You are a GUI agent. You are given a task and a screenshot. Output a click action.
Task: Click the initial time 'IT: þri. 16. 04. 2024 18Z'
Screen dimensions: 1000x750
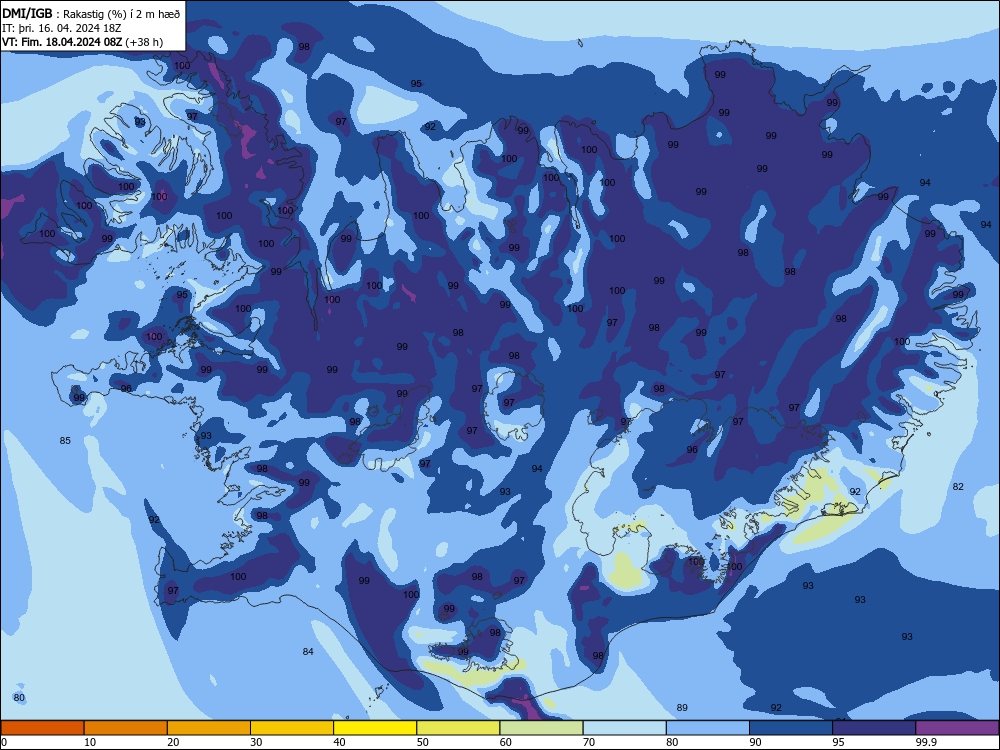pos(61,28)
